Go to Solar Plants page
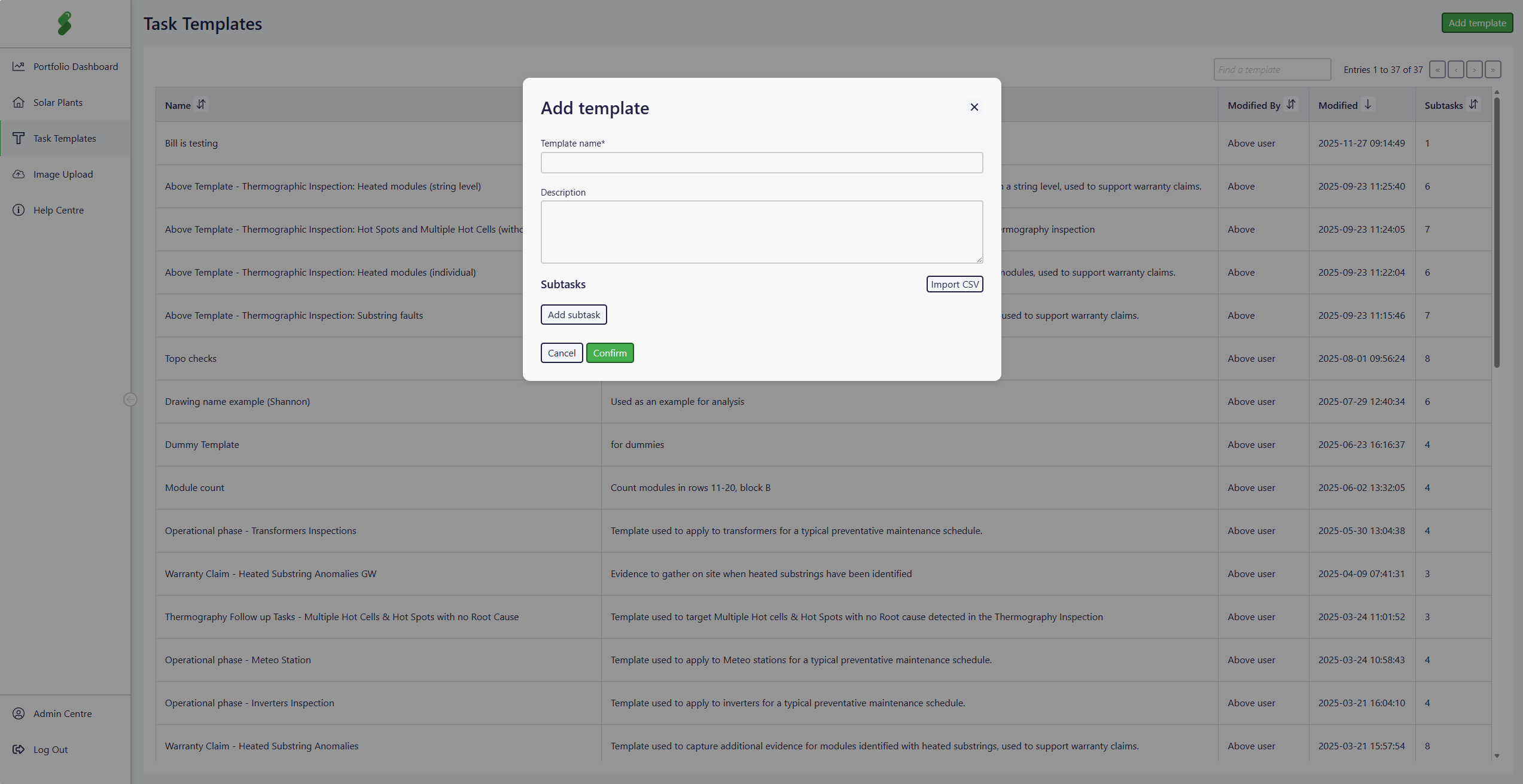The height and width of the screenshot is (784, 1523). 58,102
